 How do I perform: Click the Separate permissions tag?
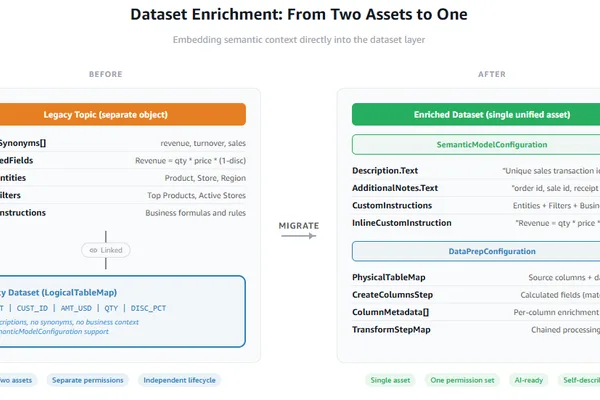click(x=88, y=380)
